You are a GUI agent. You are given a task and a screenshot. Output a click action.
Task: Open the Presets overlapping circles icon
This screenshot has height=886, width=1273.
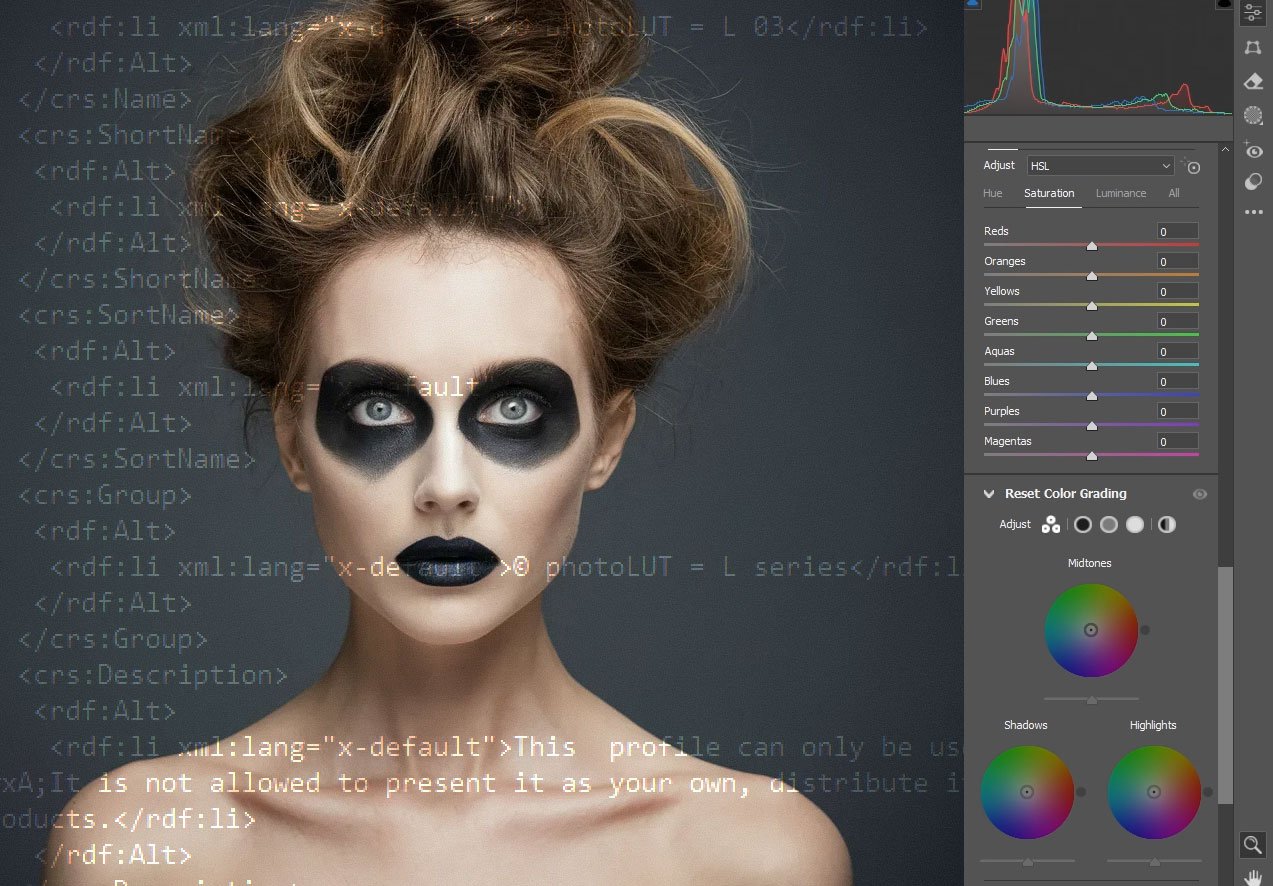pyautogui.click(x=1253, y=182)
